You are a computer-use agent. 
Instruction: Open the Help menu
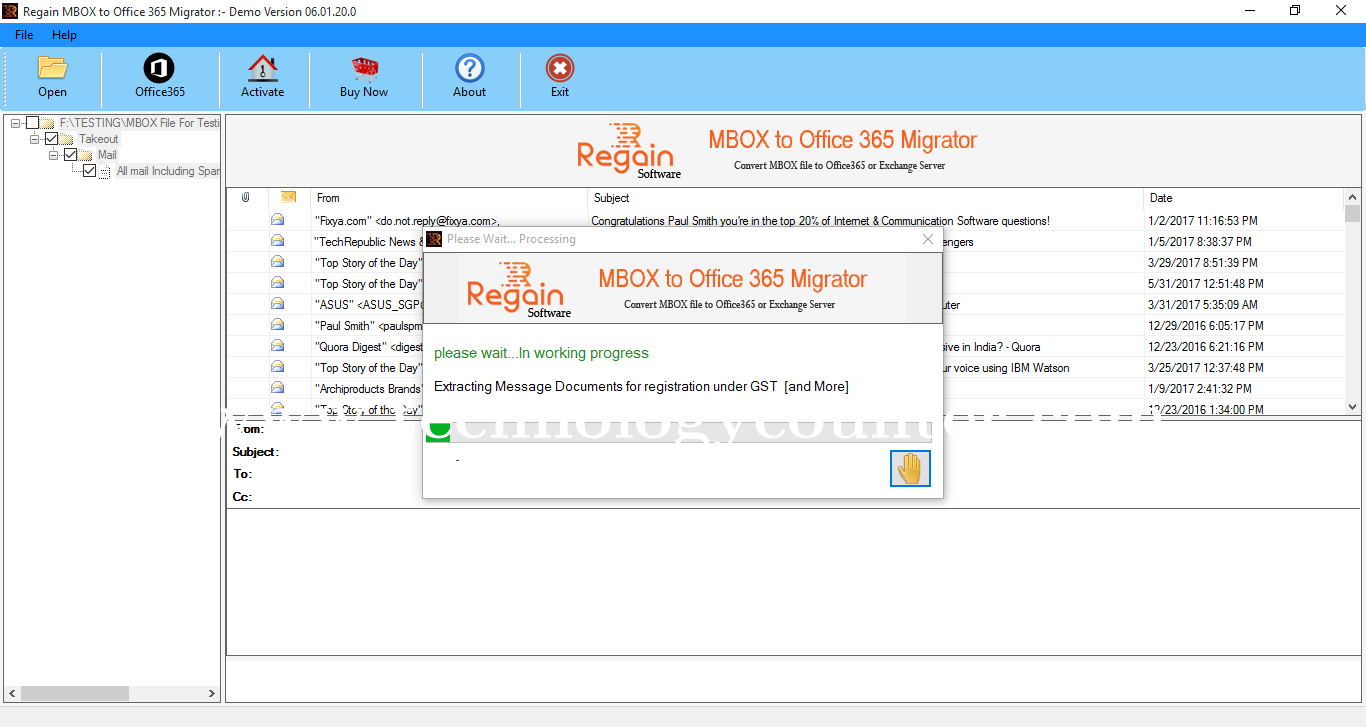[x=64, y=35]
